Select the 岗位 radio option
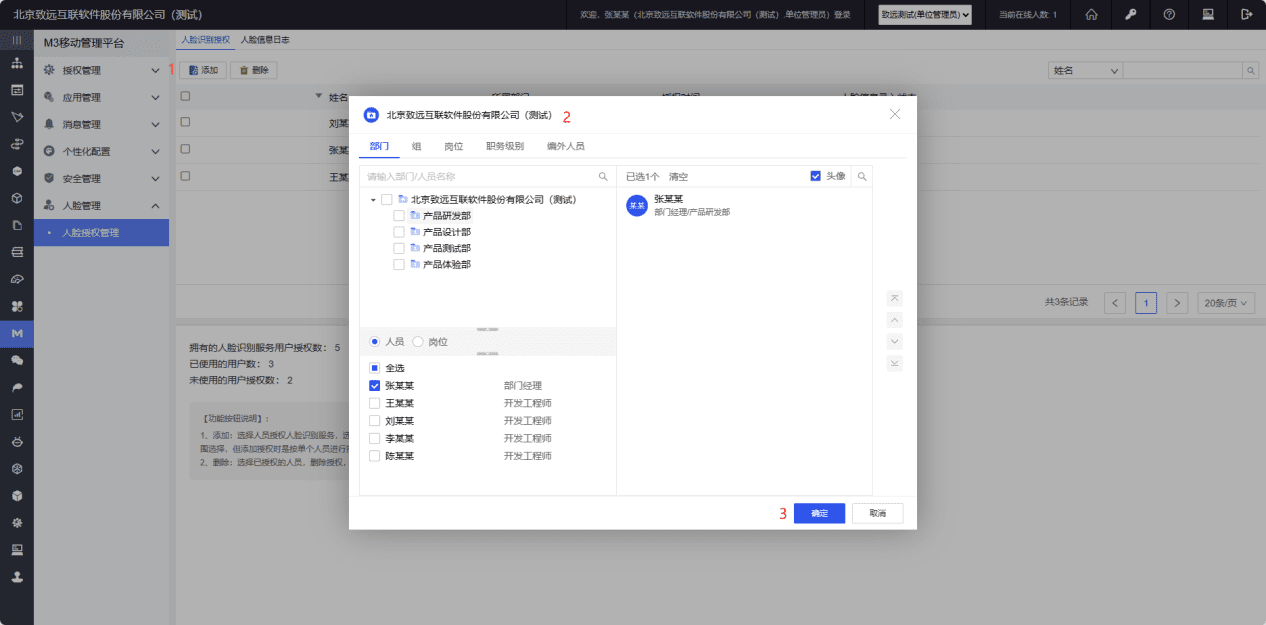 418,342
